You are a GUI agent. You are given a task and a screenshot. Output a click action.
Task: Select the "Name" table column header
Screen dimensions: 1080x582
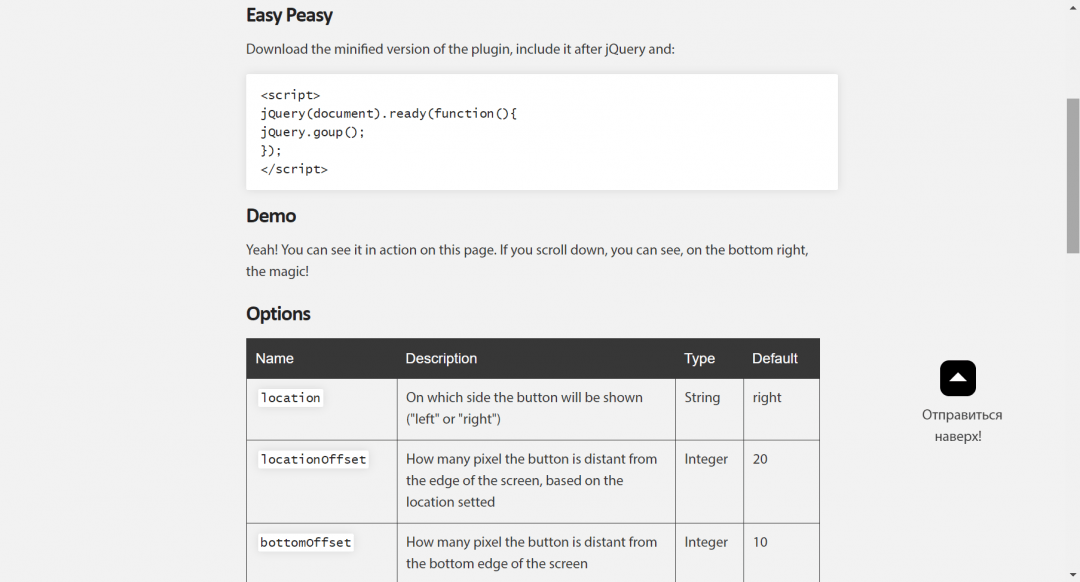click(274, 358)
